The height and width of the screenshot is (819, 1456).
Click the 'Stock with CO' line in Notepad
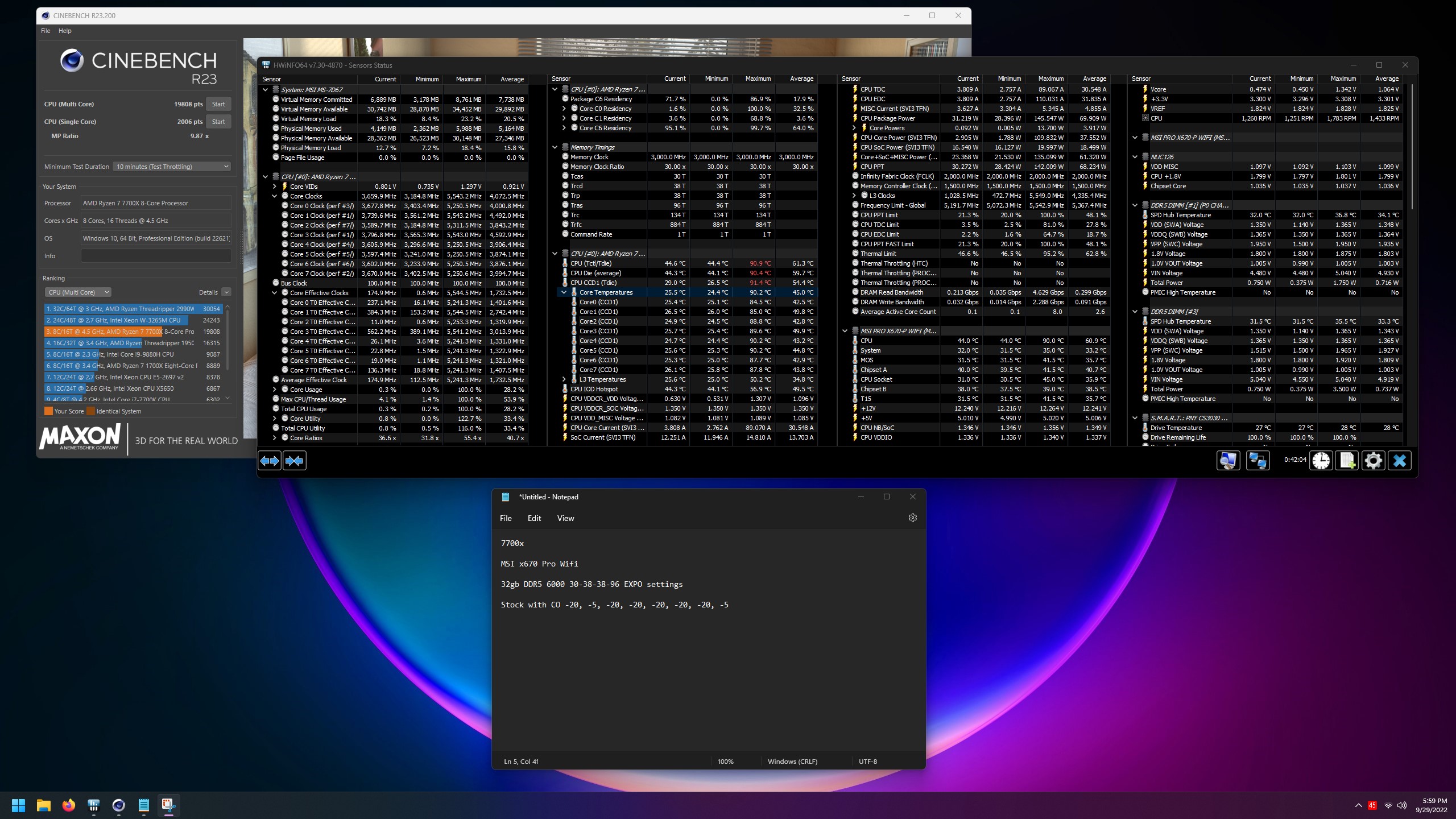(614, 605)
